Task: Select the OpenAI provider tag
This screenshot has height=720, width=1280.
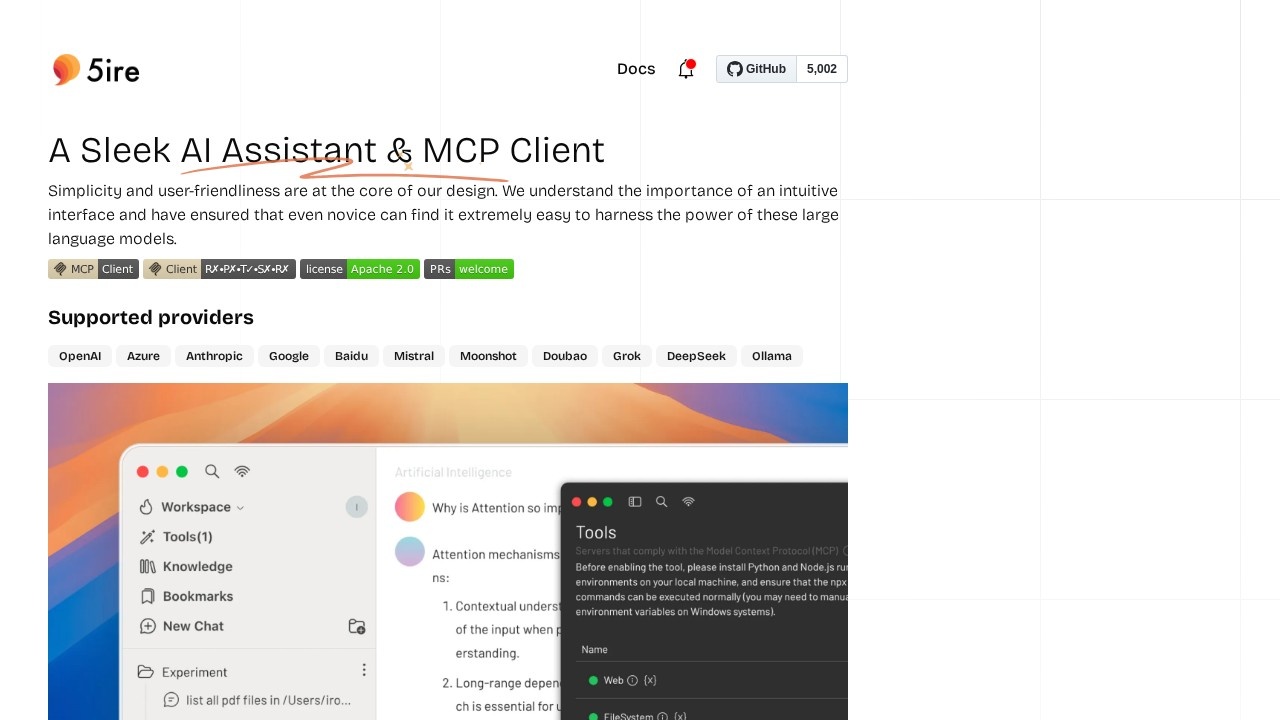Action: pyautogui.click(x=80, y=356)
